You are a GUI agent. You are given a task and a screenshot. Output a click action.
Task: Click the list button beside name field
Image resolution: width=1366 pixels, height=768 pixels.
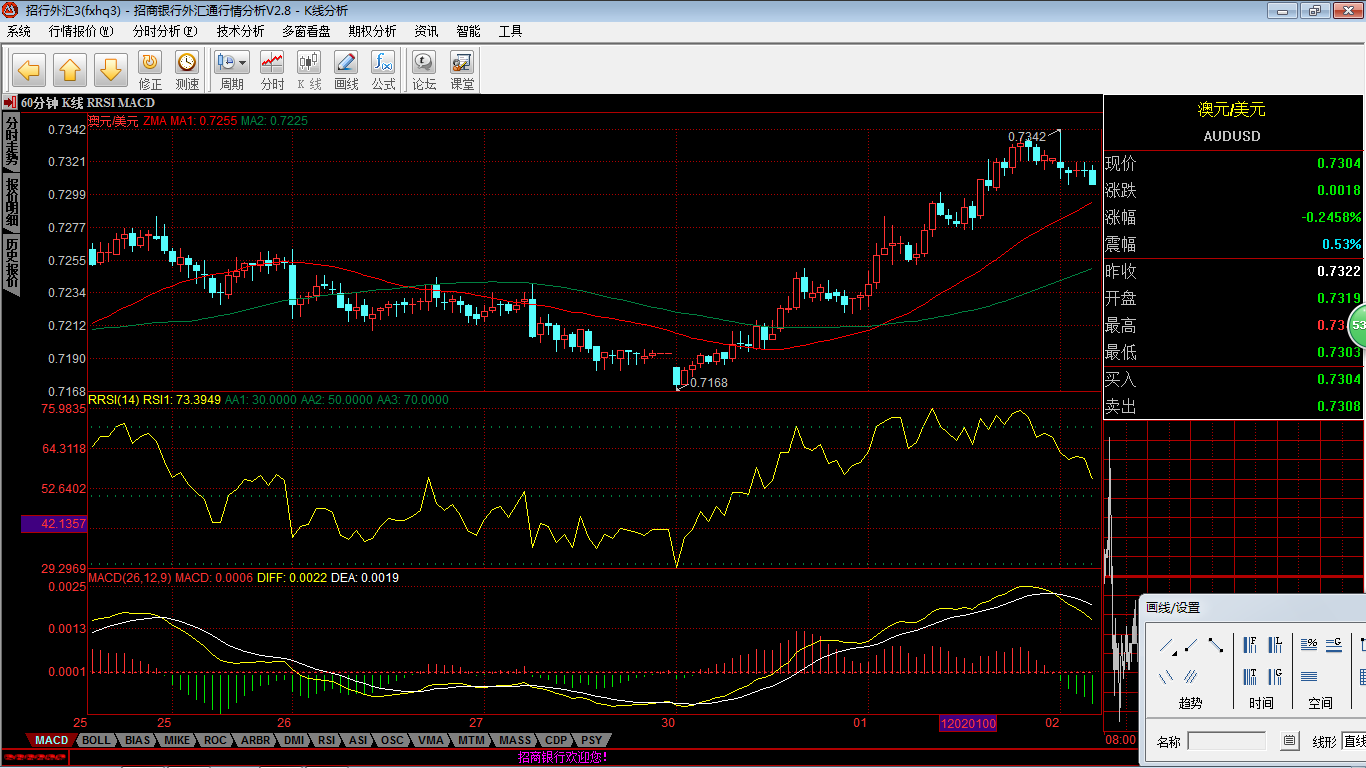[1290, 741]
